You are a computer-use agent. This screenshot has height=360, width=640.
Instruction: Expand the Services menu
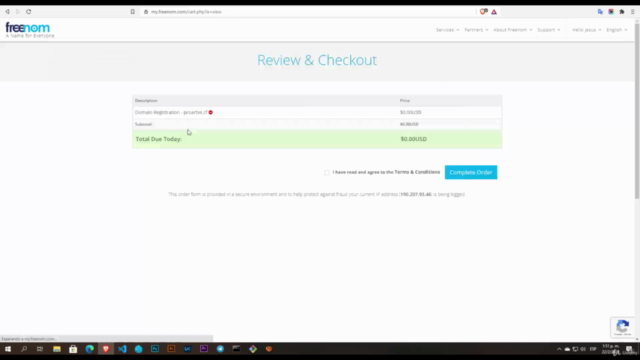click(447, 30)
